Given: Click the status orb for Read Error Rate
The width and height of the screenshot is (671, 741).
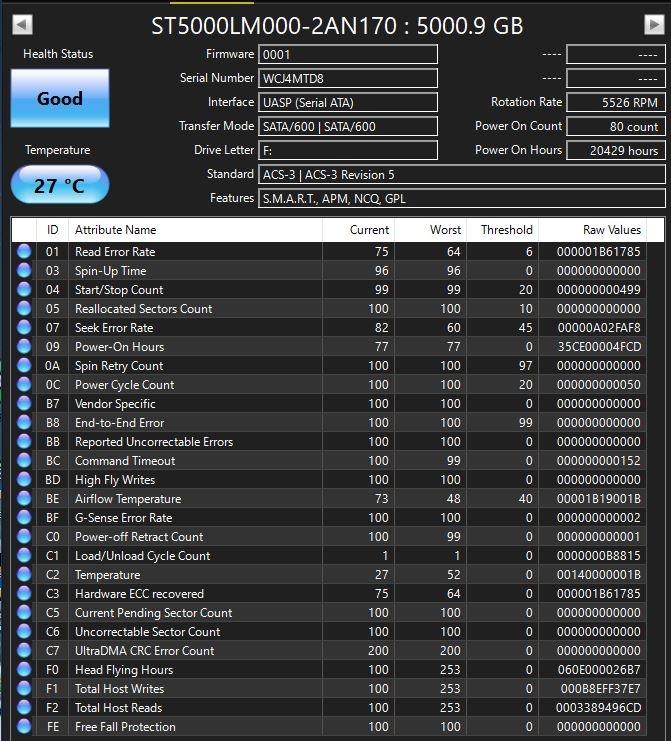Looking at the screenshot, I should pos(24,252).
